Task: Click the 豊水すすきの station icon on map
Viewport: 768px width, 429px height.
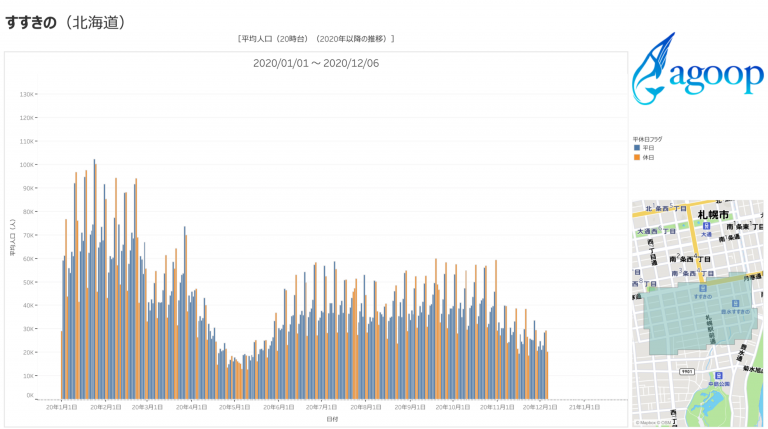Action: click(735, 303)
